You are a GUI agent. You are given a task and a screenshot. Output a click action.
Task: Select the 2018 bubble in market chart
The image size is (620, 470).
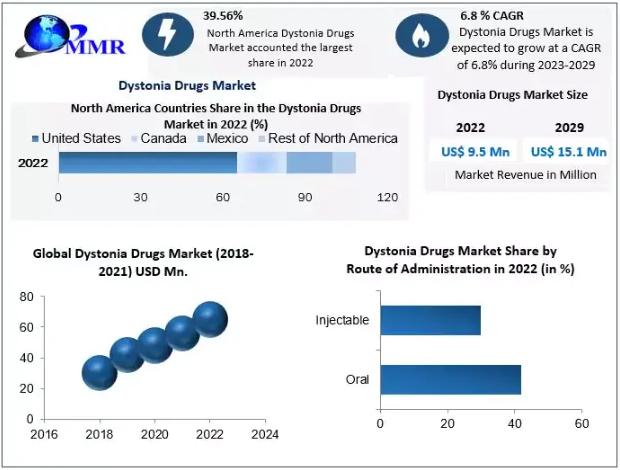click(x=99, y=372)
